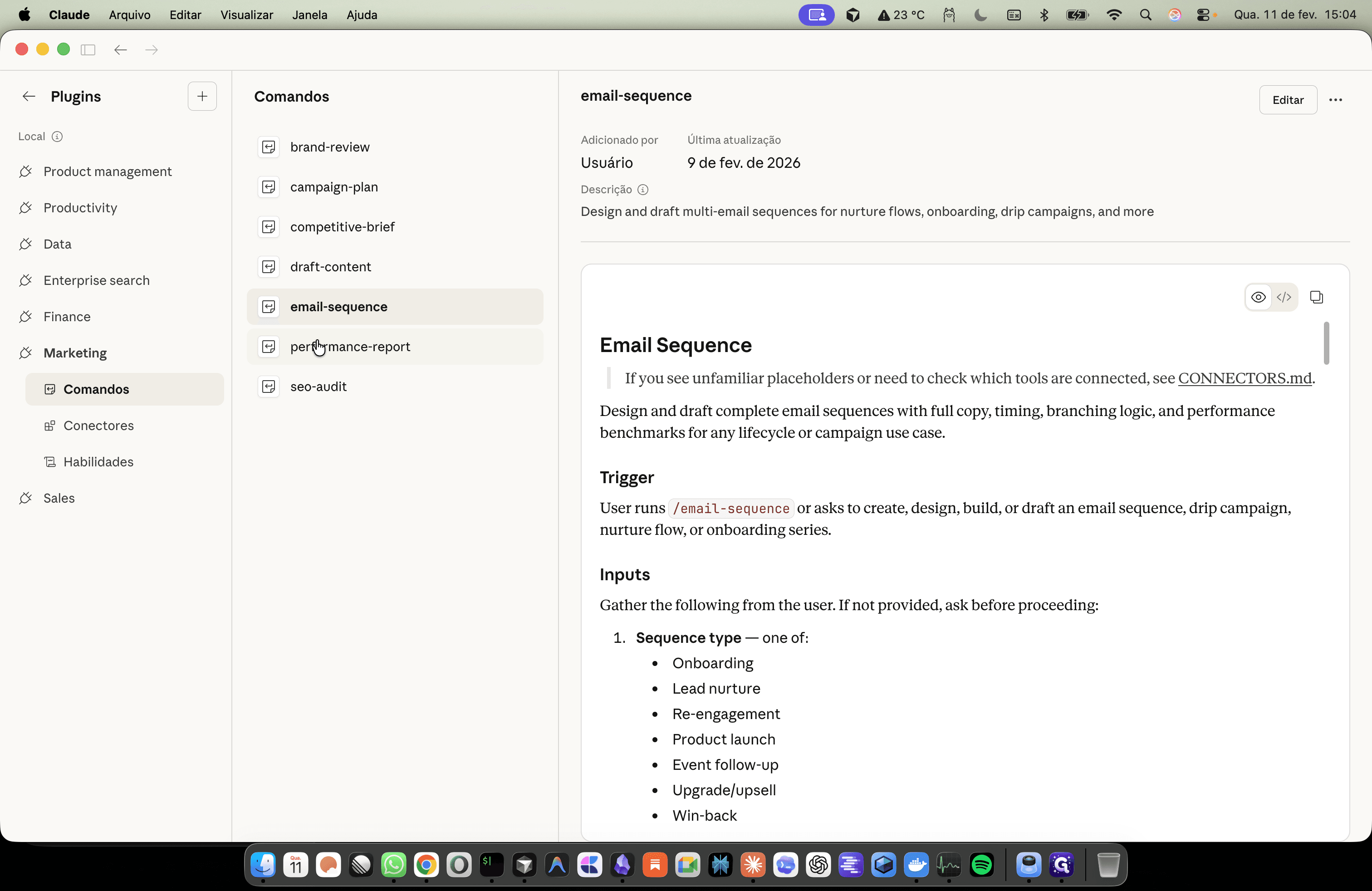Screen dimensions: 1372x891
Task: Select Comandos under Marketing
Action: coord(124,390)
